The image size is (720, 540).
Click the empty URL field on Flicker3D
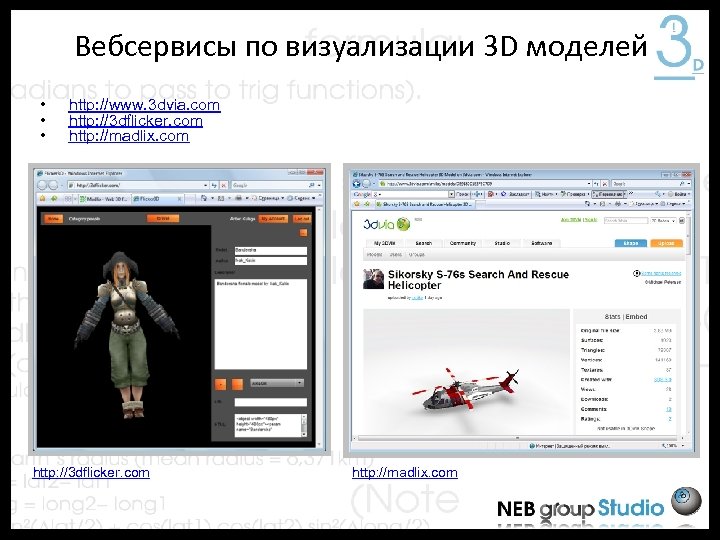[x=270, y=402]
